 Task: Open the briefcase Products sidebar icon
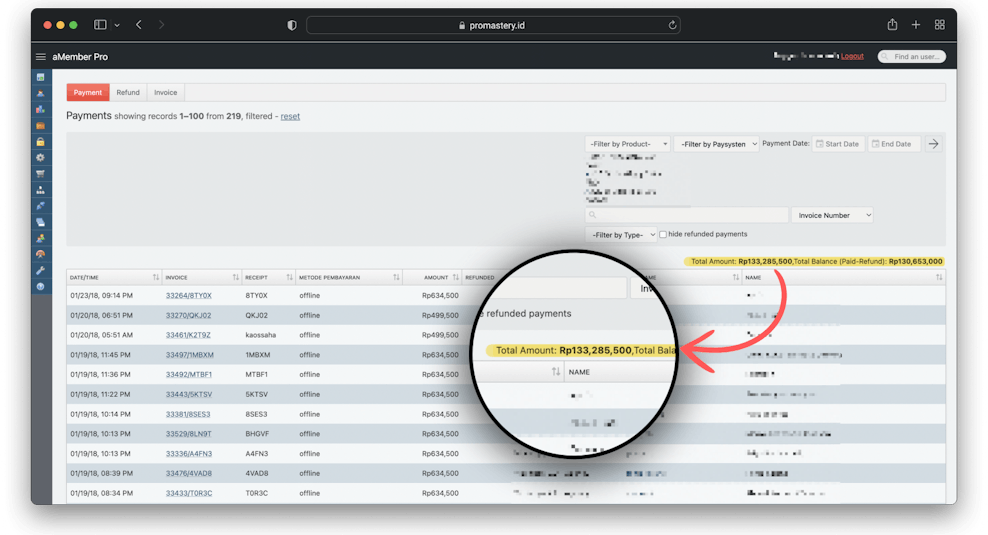(40, 125)
